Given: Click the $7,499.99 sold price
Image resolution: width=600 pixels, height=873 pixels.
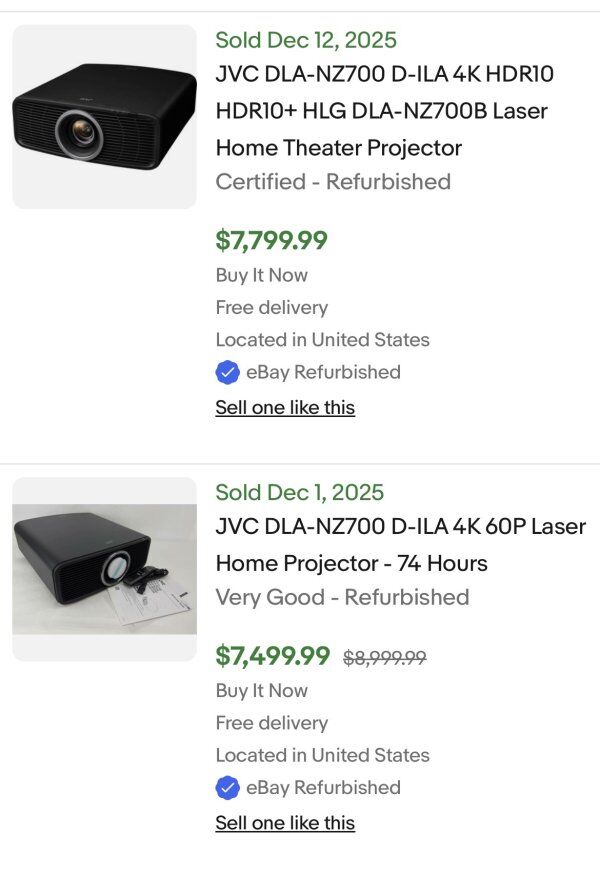Looking at the screenshot, I should [x=272, y=656].
